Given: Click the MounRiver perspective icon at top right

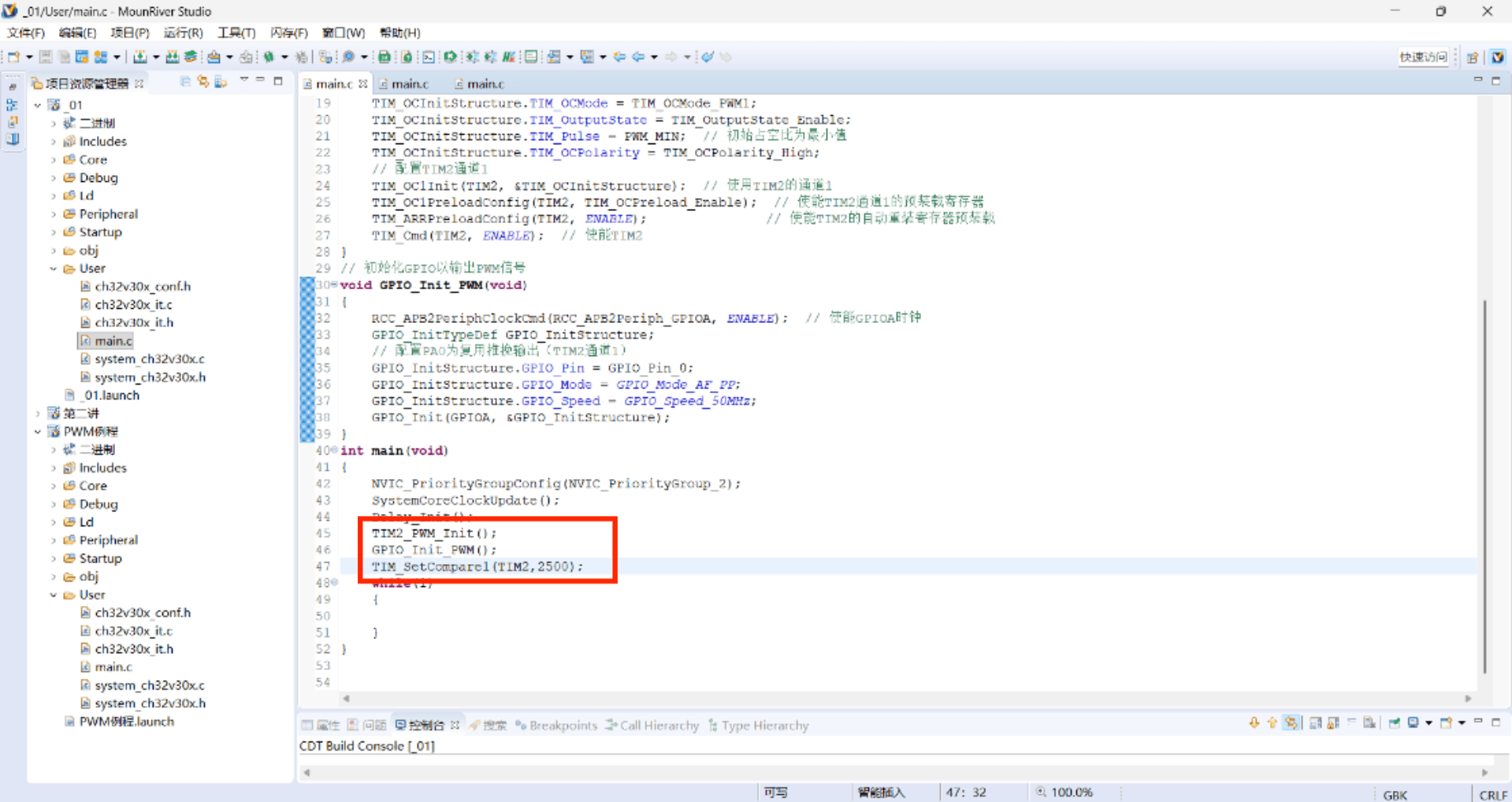Looking at the screenshot, I should pyautogui.click(x=1497, y=57).
